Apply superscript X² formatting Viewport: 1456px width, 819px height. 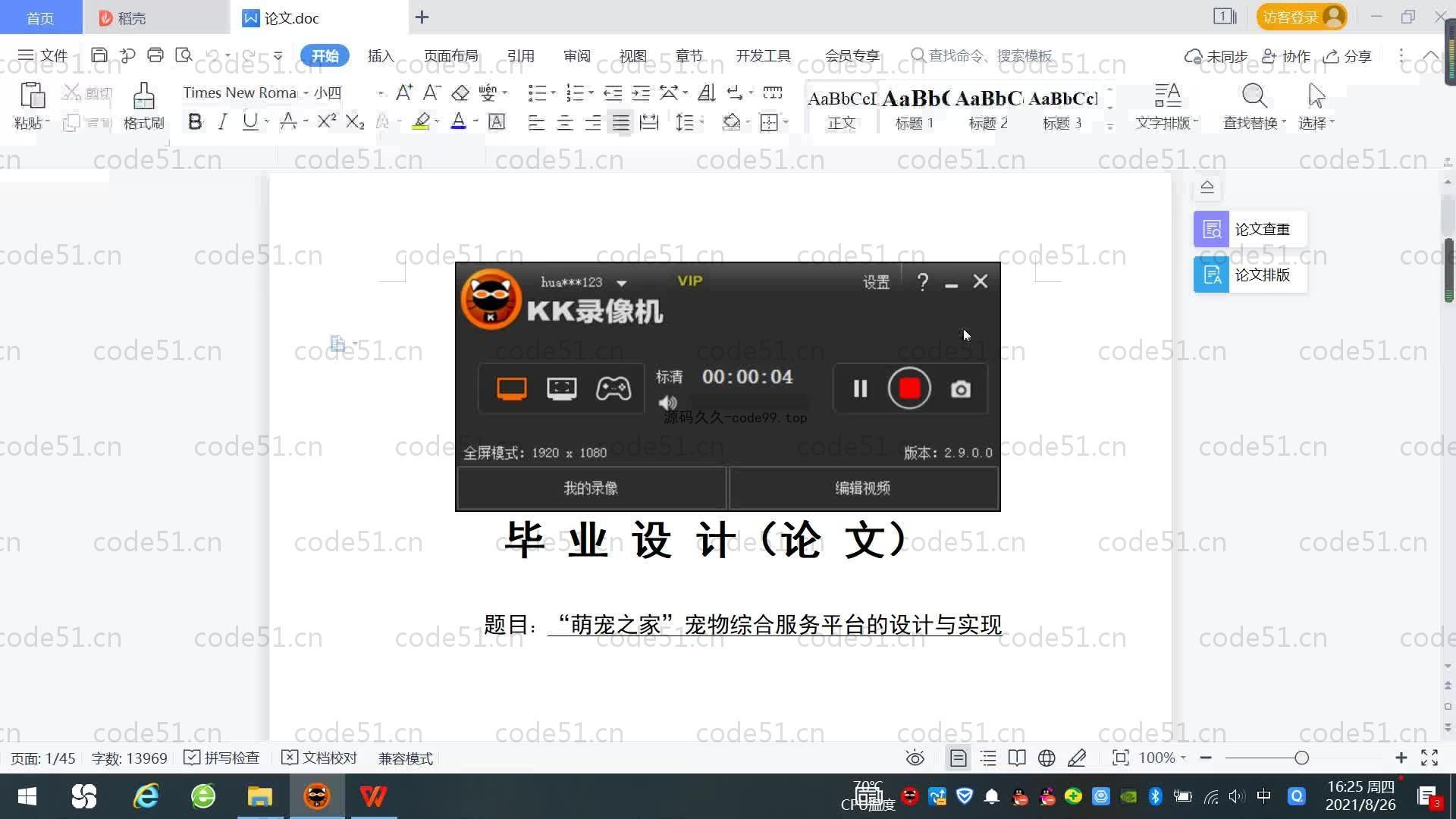[327, 121]
